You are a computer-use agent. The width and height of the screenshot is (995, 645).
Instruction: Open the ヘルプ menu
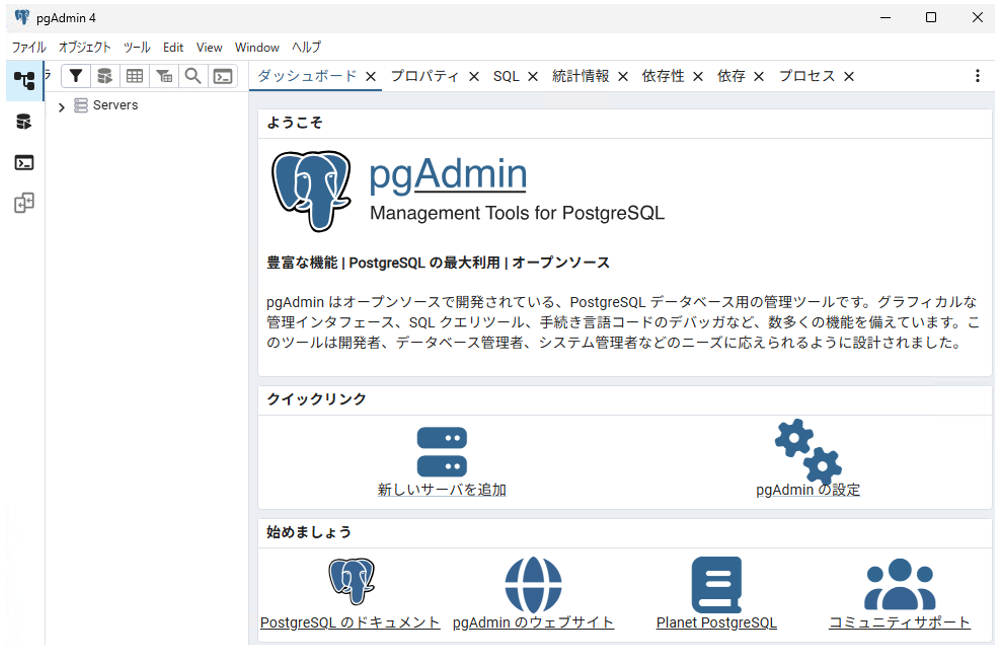pyautogui.click(x=306, y=48)
